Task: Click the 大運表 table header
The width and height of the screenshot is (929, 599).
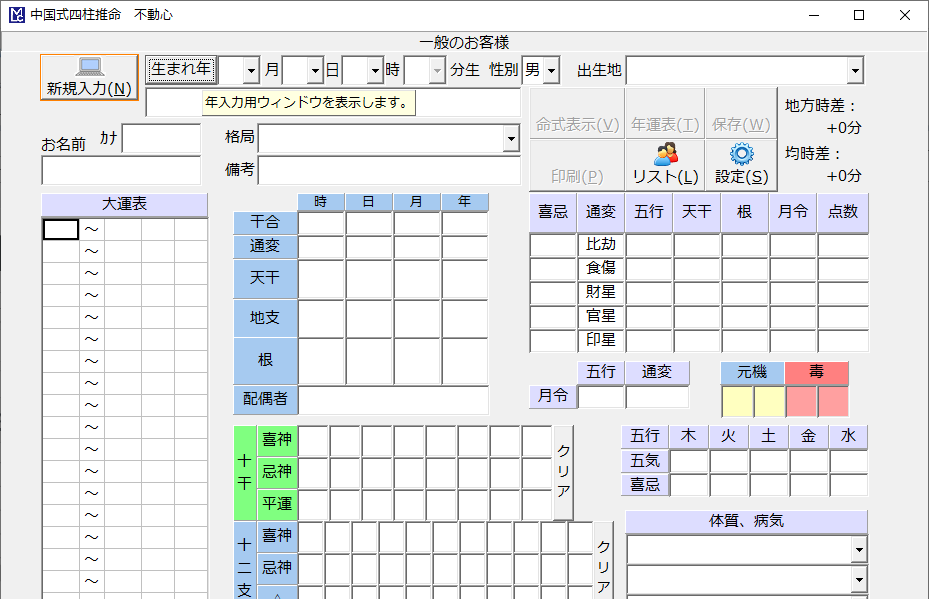Action: [x=124, y=204]
